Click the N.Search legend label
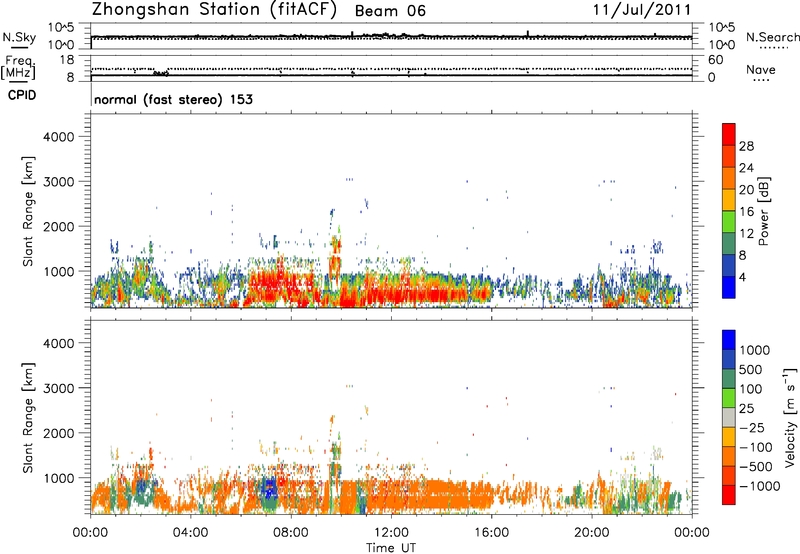800x554 pixels. pos(772,37)
